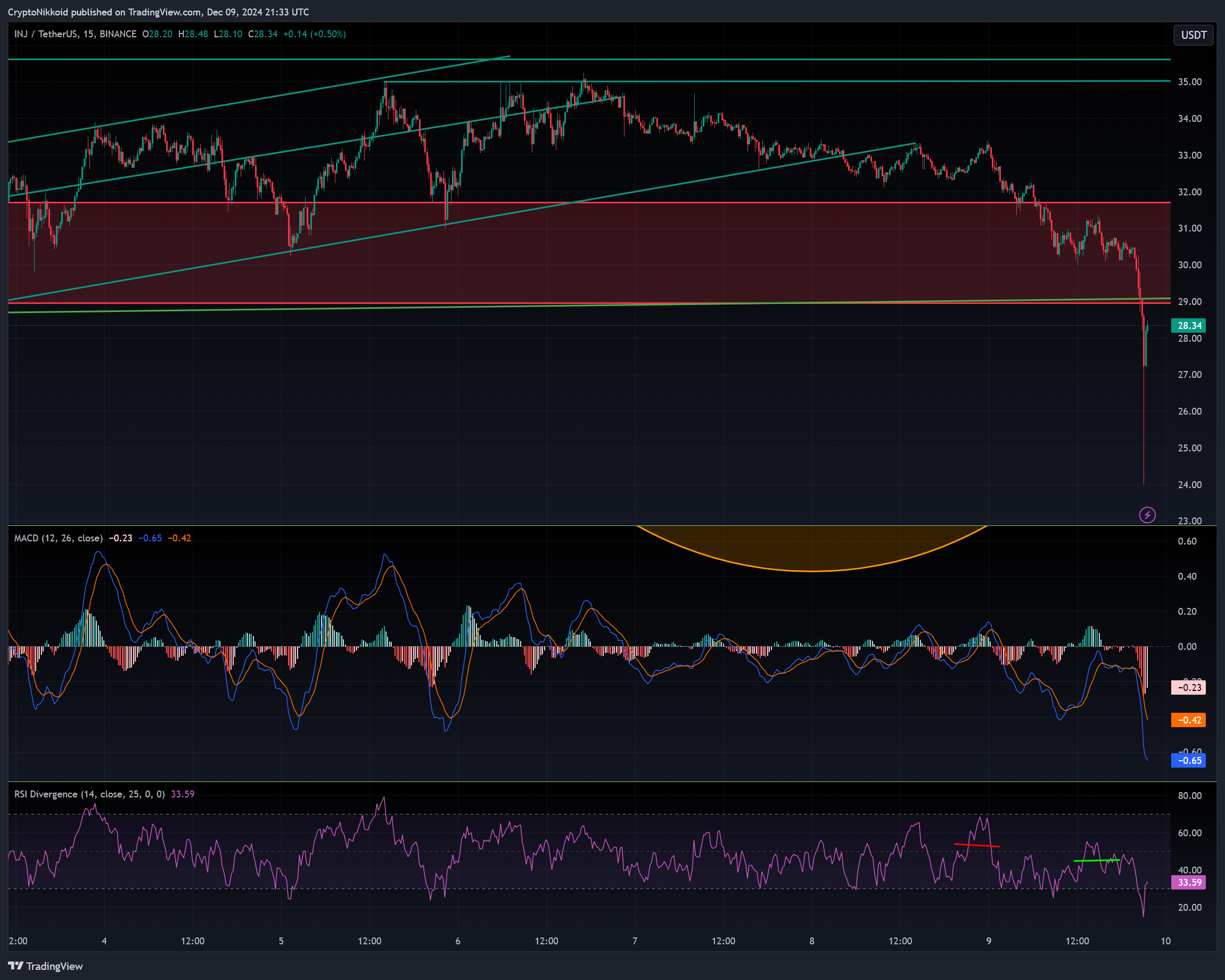Click the USDT currency button
The image size is (1225, 980).
coord(1194,35)
